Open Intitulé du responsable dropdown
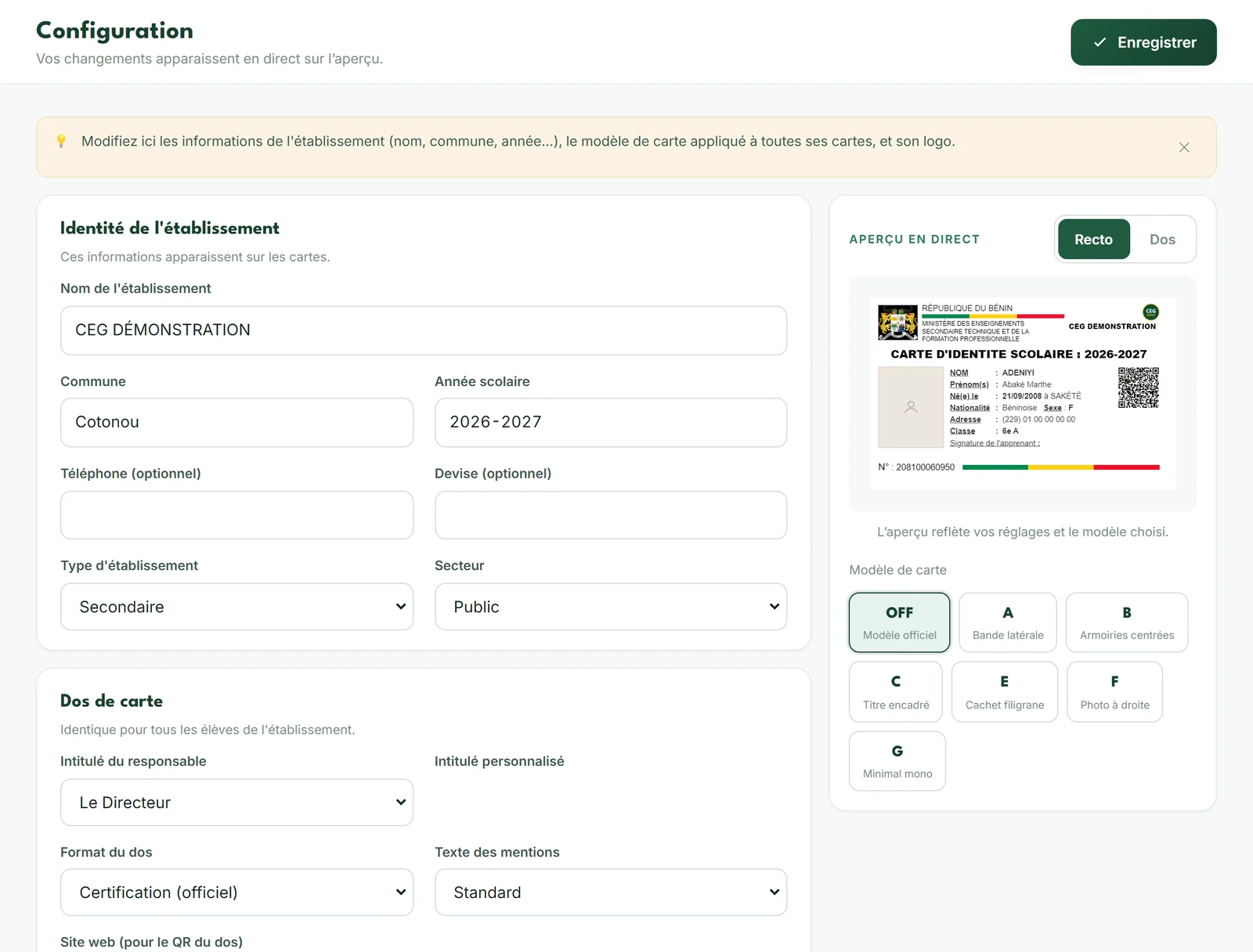 pyautogui.click(x=237, y=802)
